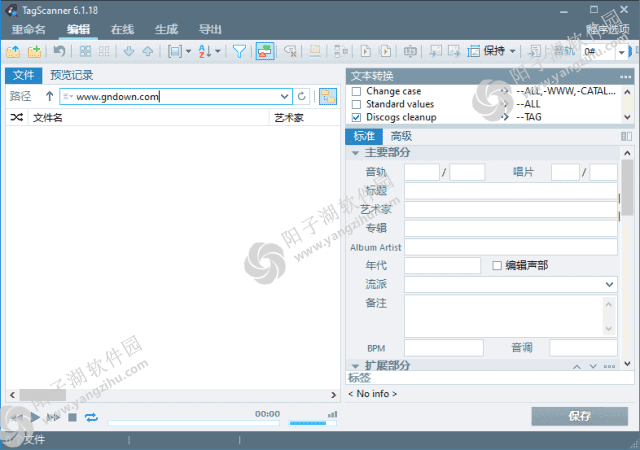Image resolution: width=640 pixels, height=450 pixels.
Task: Enable the Change case checkbox
Action: [356, 91]
